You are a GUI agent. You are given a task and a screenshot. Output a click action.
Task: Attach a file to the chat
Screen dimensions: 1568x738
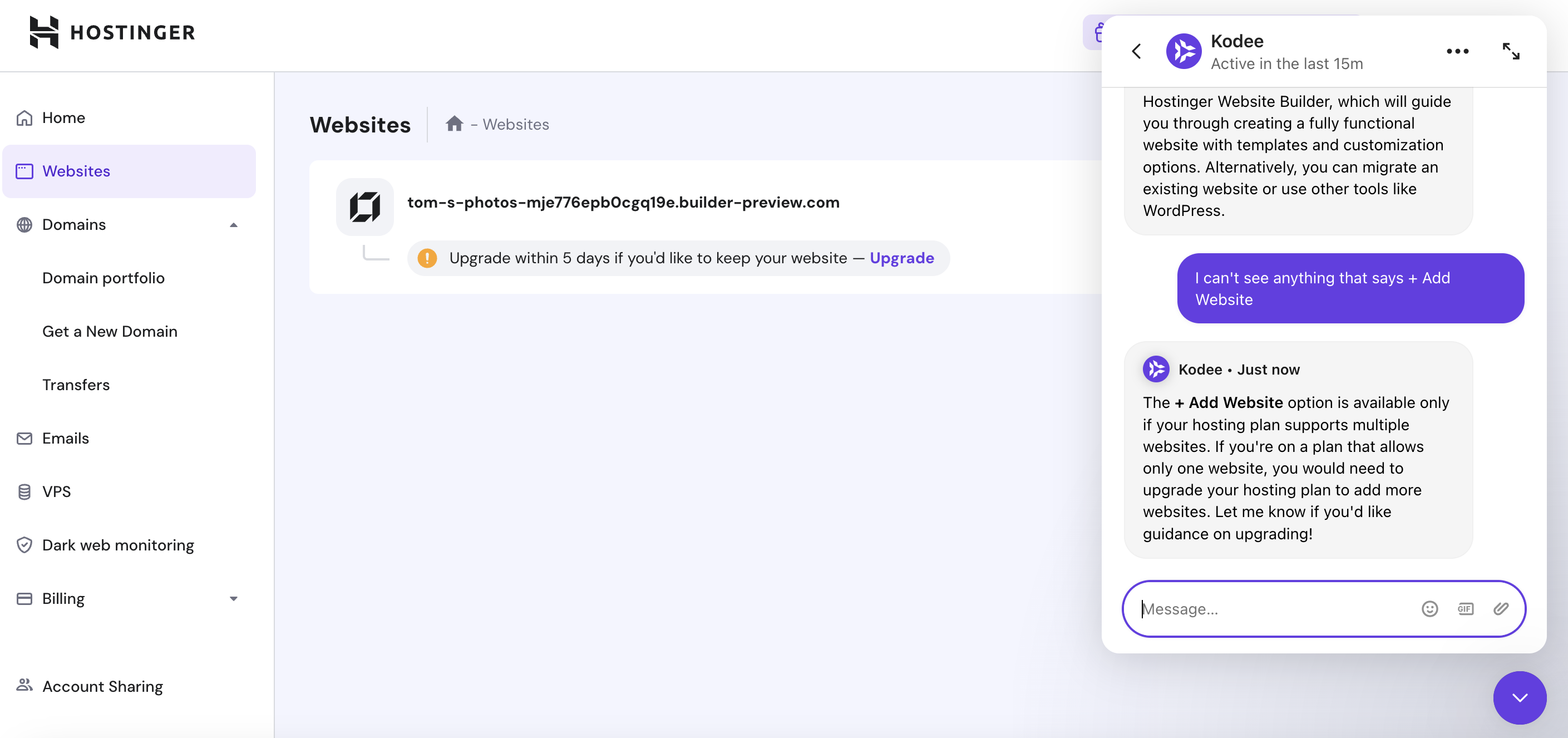click(x=1501, y=609)
